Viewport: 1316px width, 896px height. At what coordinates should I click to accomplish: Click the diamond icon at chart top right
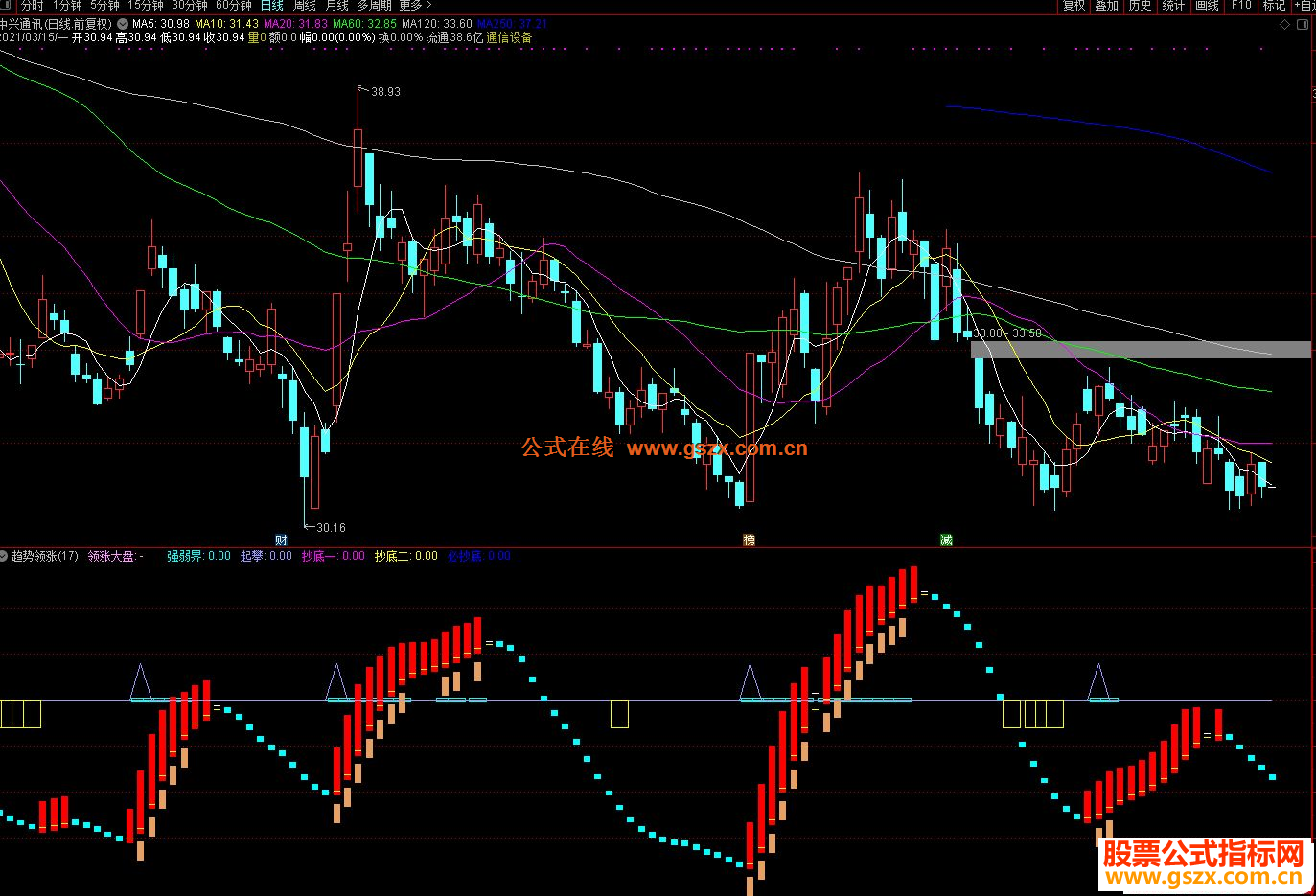pyautogui.click(x=1285, y=25)
